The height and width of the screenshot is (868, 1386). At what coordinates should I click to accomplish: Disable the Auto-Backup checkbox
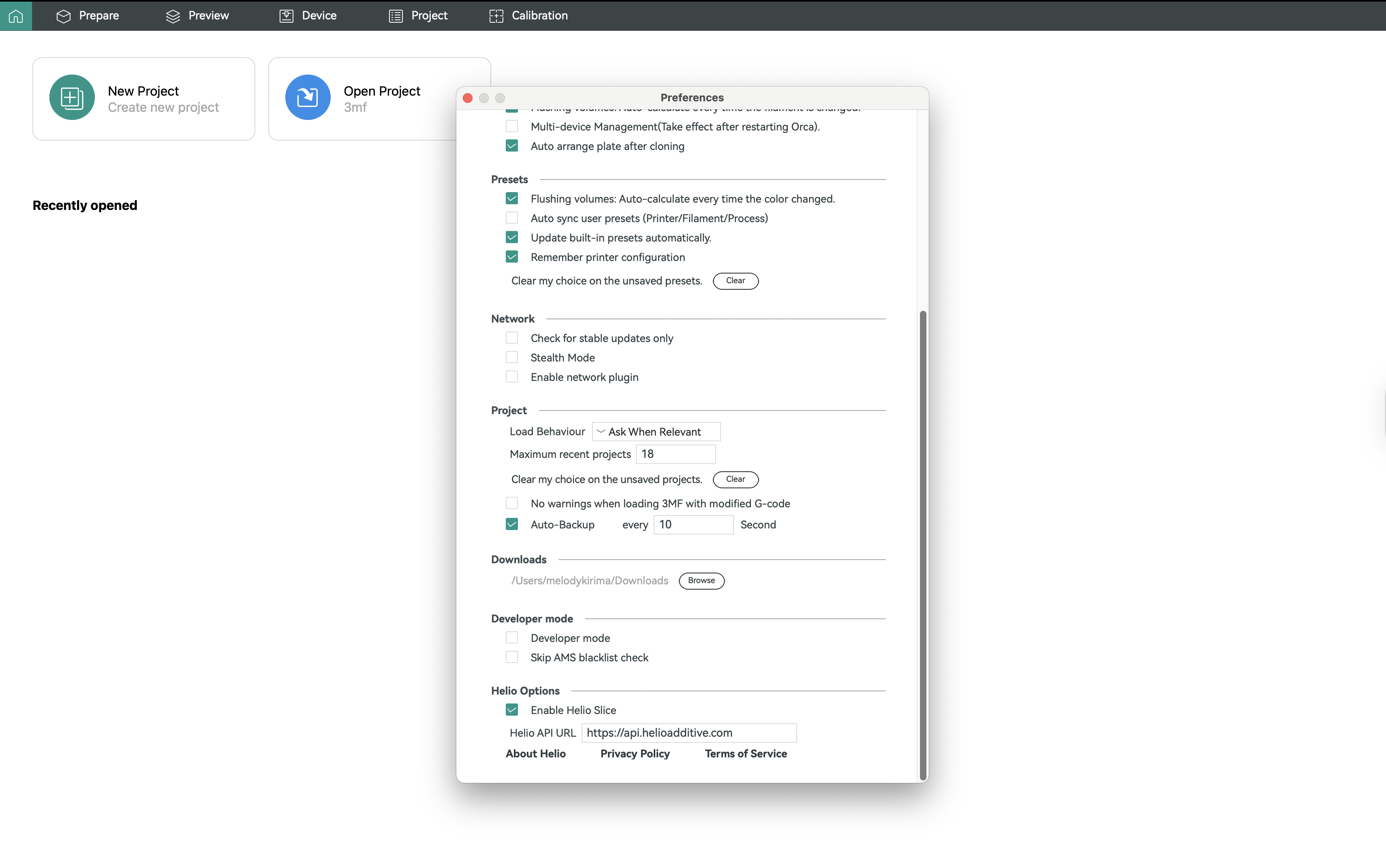pos(511,525)
